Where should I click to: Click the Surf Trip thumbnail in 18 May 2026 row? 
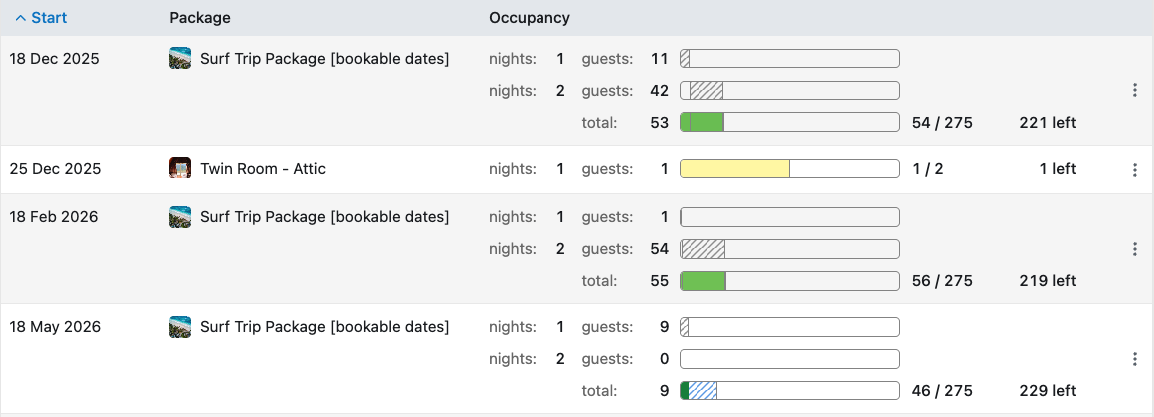pyautogui.click(x=180, y=327)
